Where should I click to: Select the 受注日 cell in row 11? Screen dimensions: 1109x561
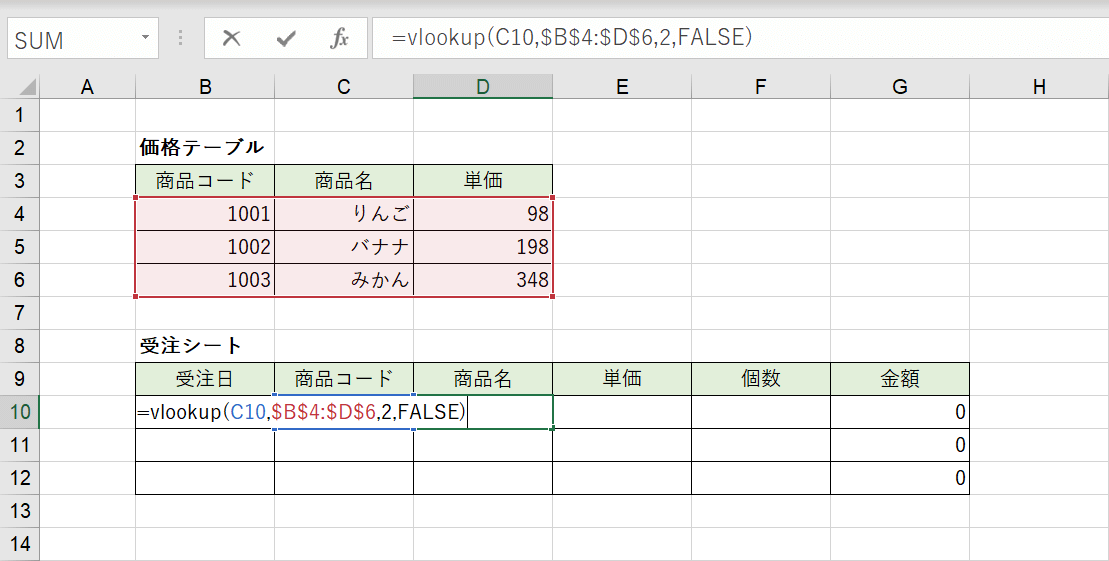(x=204, y=445)
